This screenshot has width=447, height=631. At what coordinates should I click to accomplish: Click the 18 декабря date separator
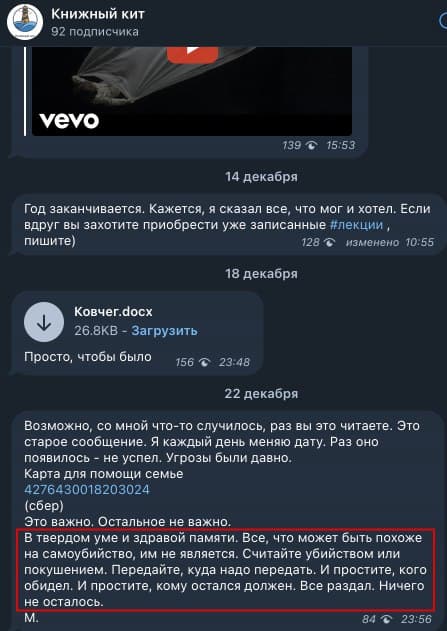click(262, 274)
